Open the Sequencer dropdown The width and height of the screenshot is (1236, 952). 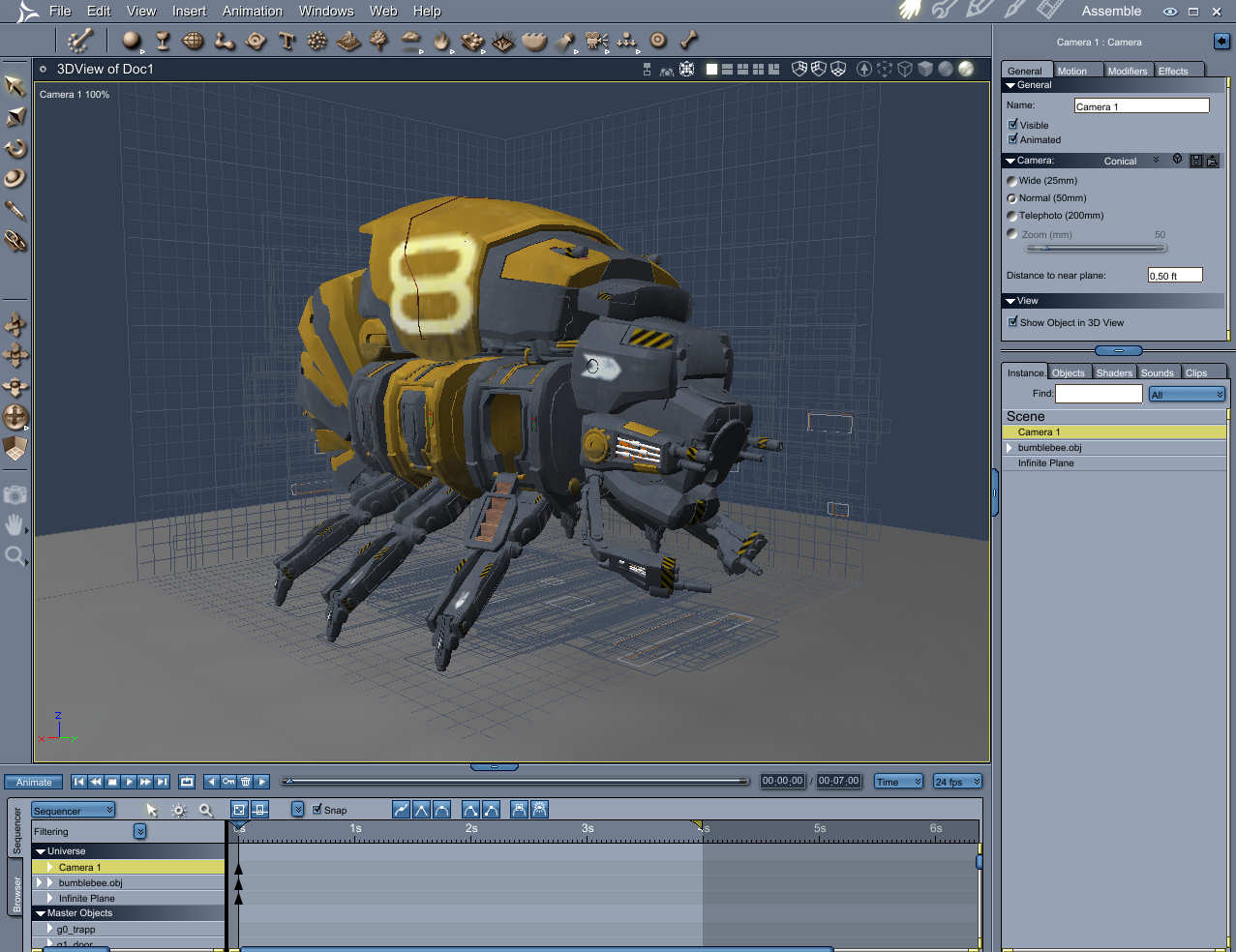pos(74,811)
